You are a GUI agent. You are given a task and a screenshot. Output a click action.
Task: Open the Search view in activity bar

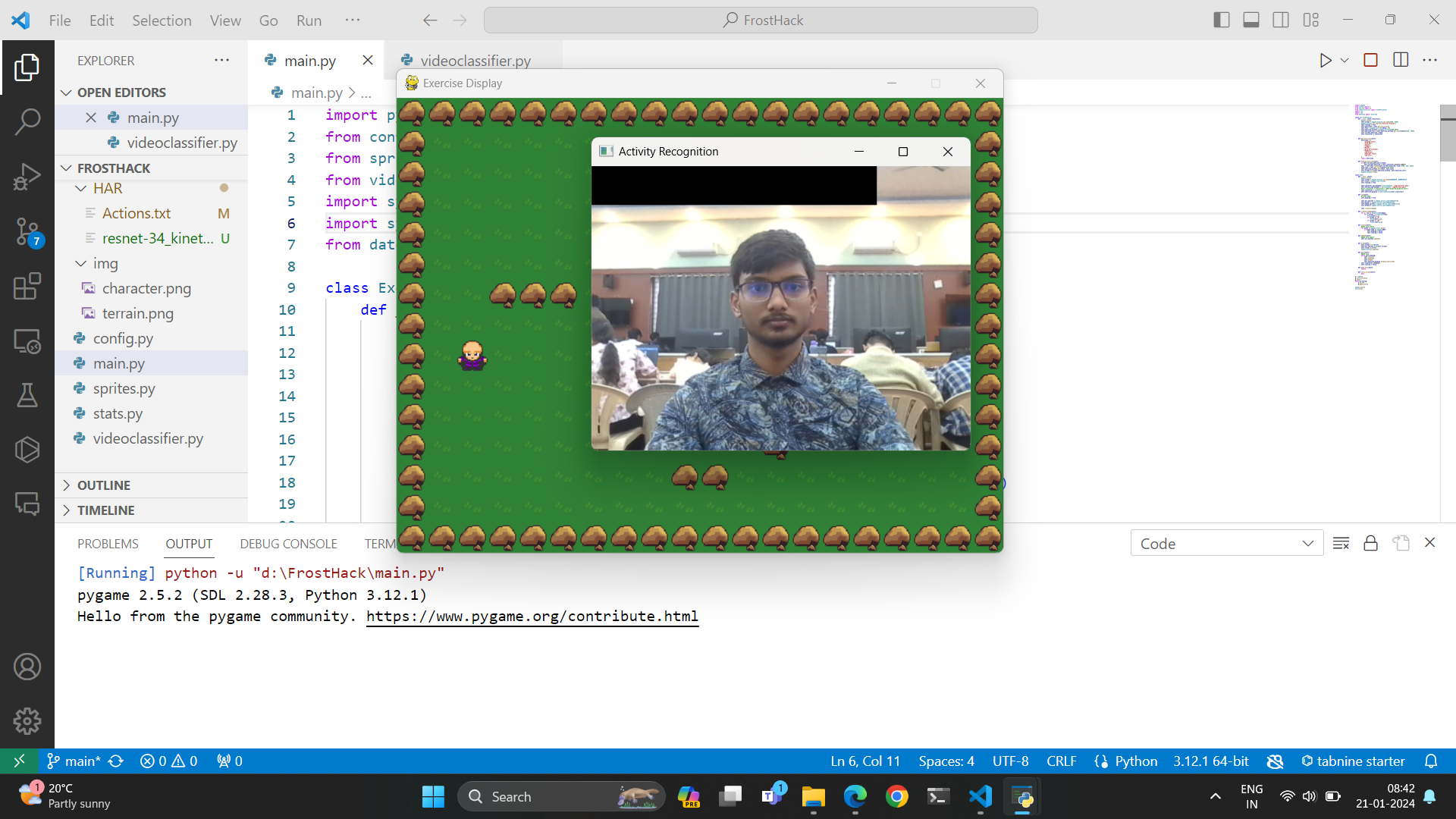[27, 121]
